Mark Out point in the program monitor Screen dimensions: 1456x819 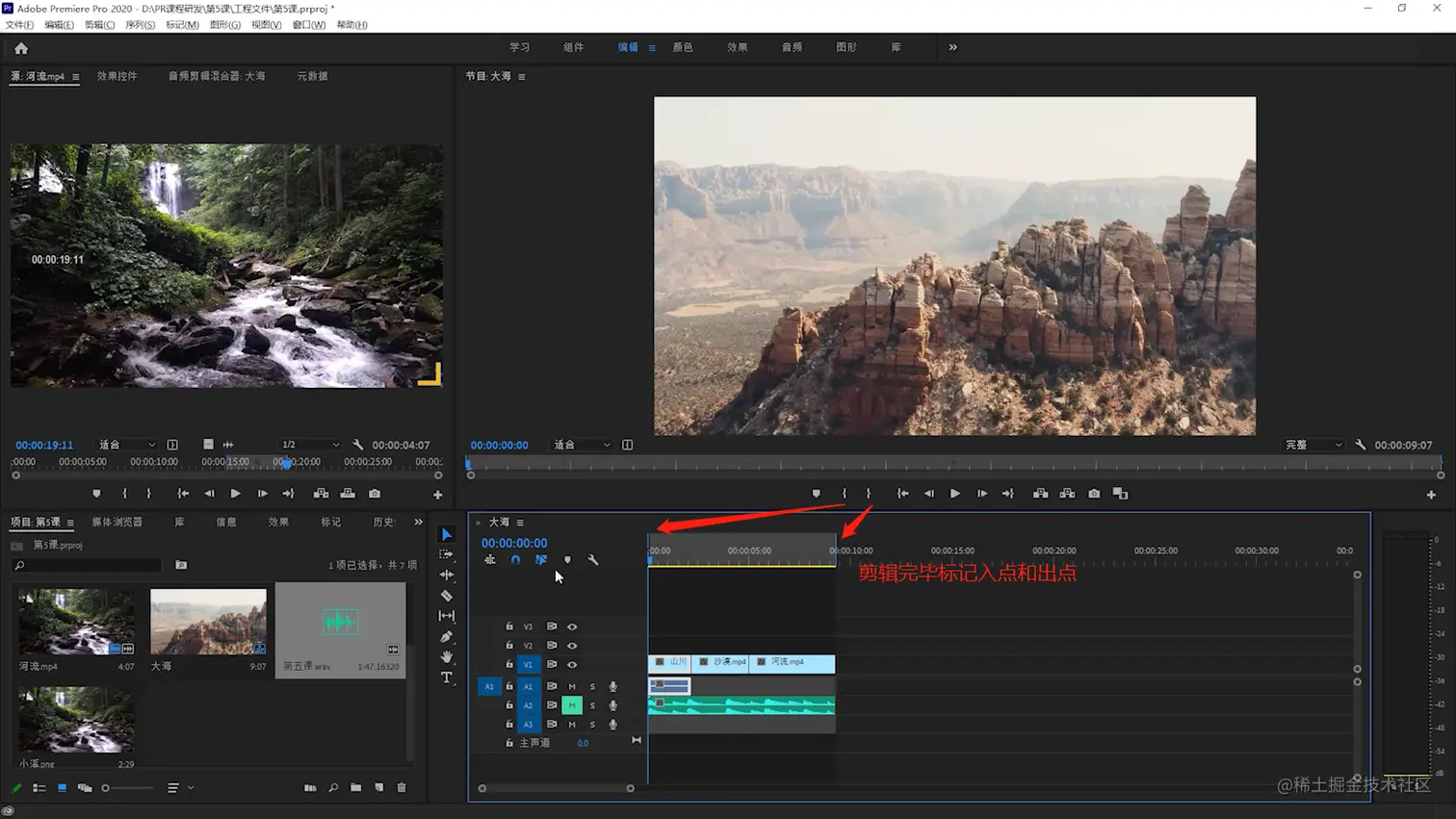point(869,494)
